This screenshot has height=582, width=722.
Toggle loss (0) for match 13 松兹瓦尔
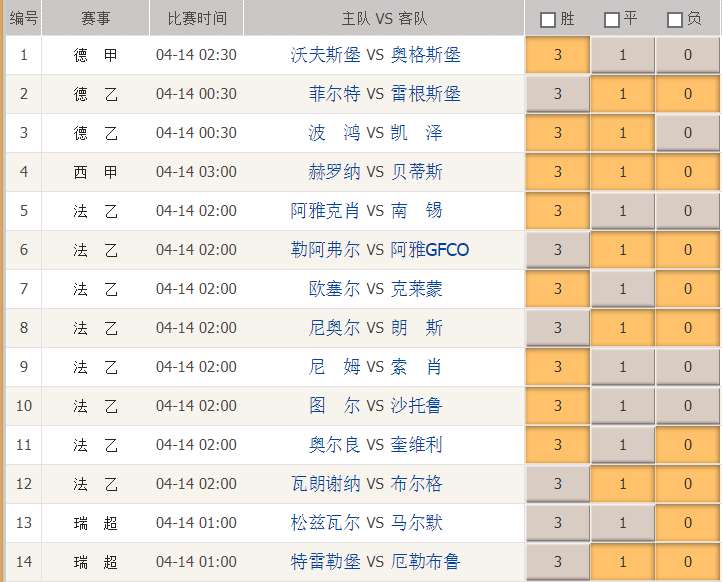[687, 523]
